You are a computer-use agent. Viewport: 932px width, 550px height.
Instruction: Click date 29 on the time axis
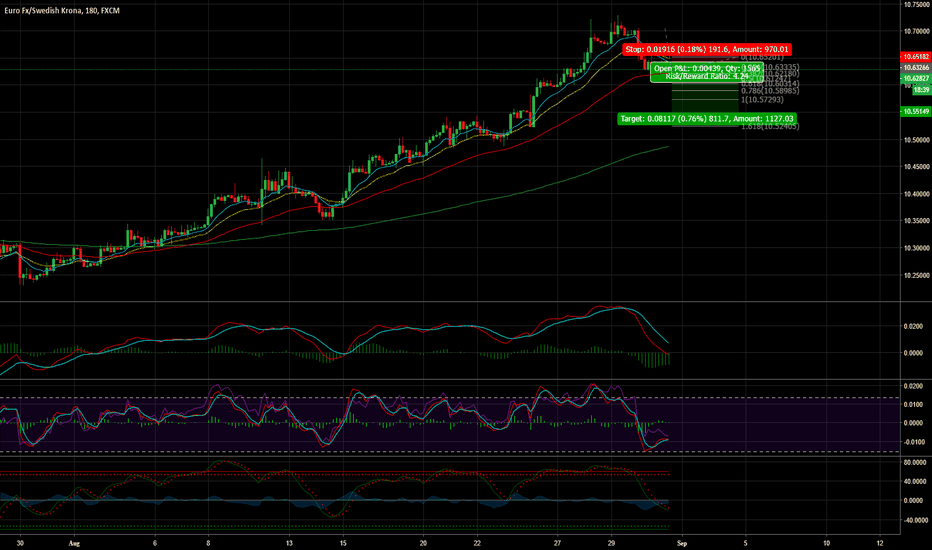(x=611, y=543)
